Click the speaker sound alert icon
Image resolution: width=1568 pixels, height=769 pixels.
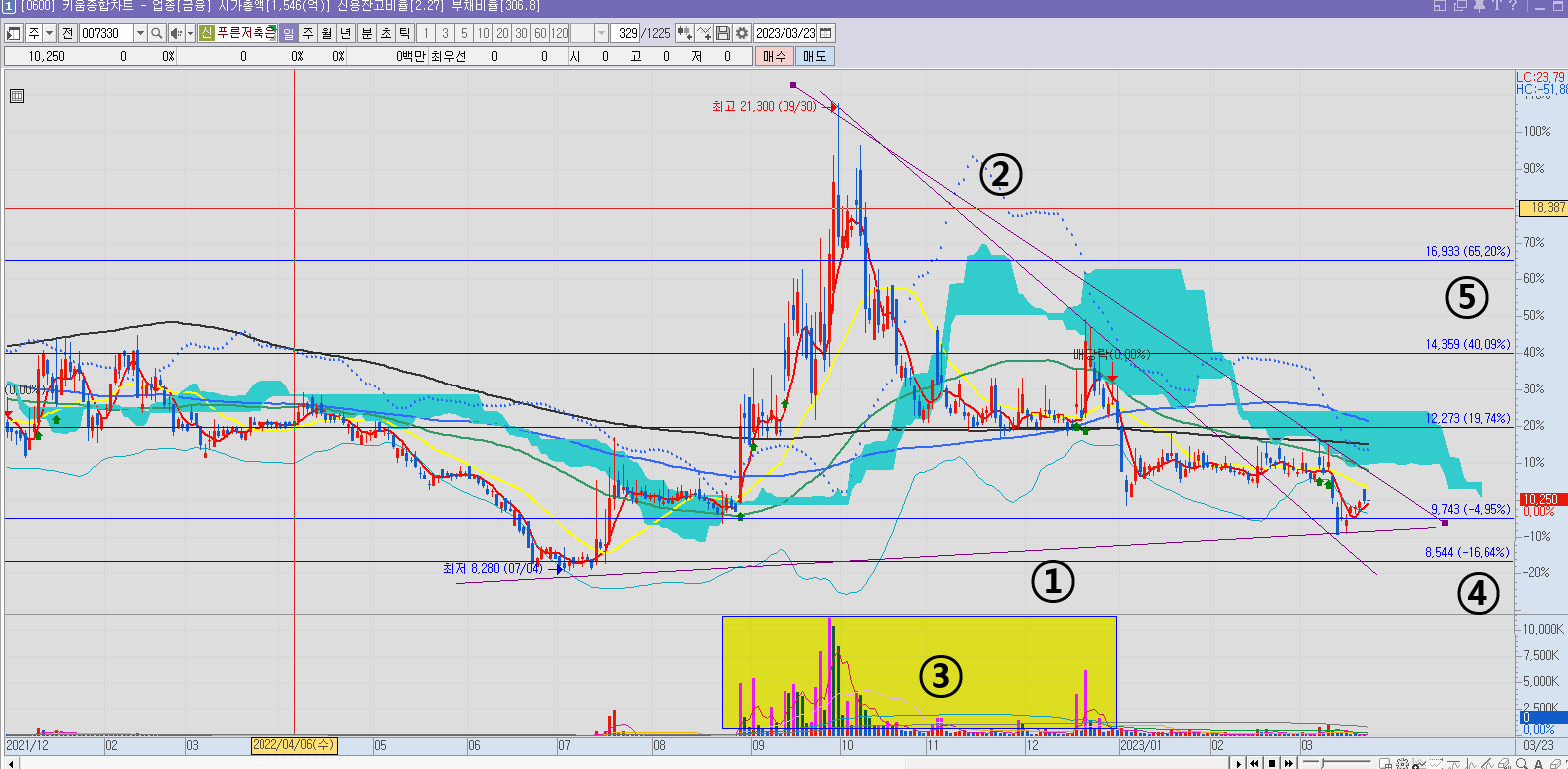(175, 33)
